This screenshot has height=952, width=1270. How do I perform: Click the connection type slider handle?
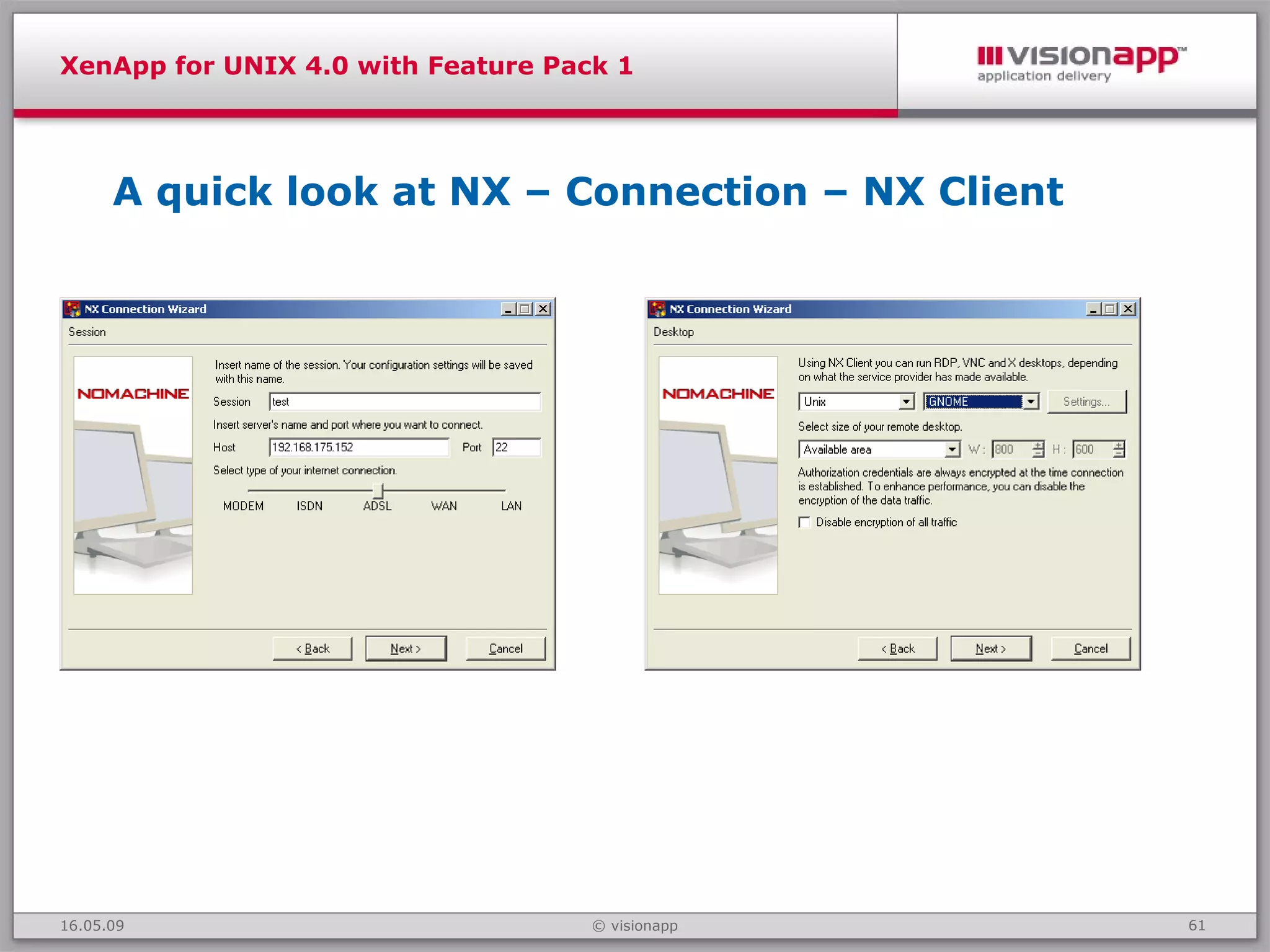point(378,491)
